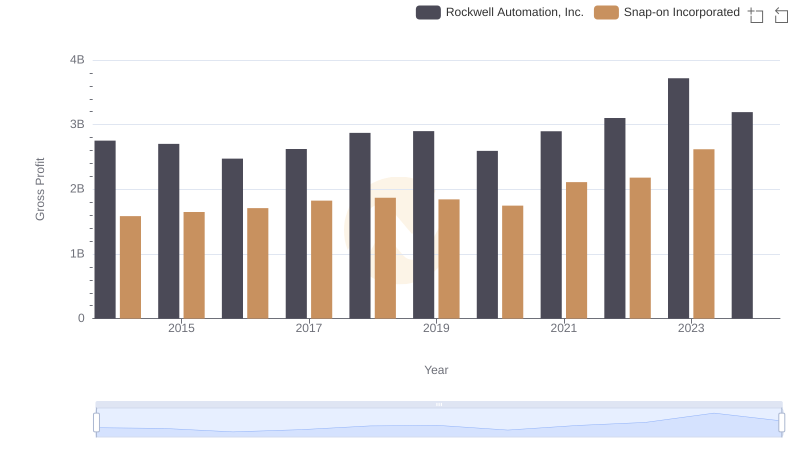Click the orange Snap-on legend color swatch

606,12
